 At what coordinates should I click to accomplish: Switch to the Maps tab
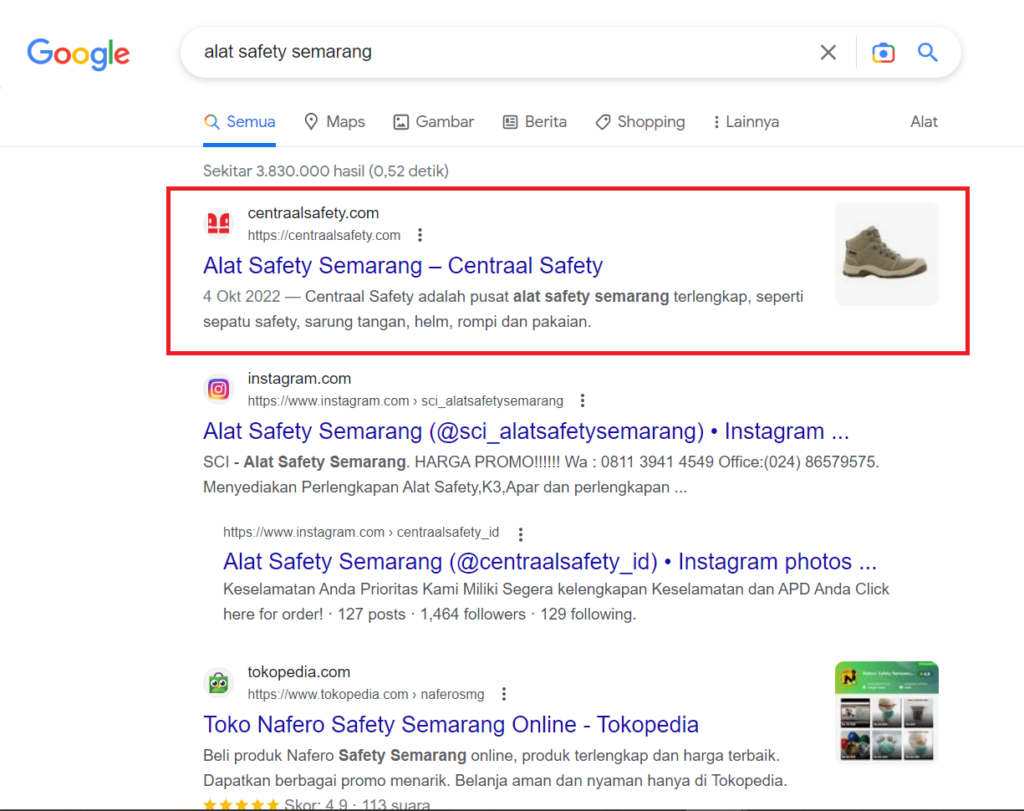(334, 122)
